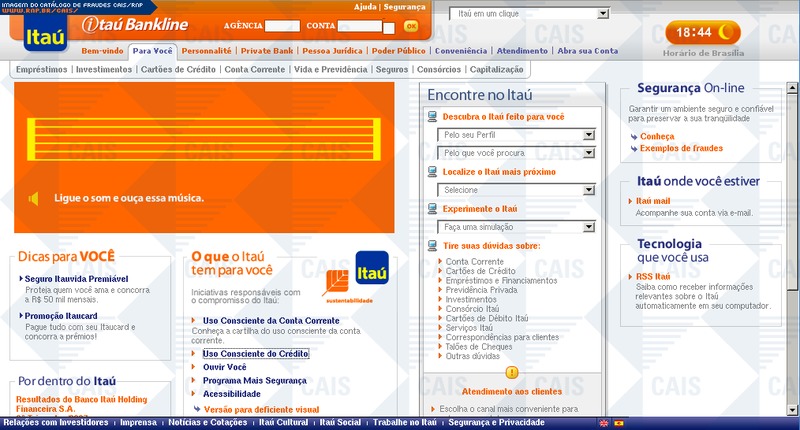Expand the 'Pelo seu Perfil' dropdown
The image size is (800, 430).
coord(517,134)
